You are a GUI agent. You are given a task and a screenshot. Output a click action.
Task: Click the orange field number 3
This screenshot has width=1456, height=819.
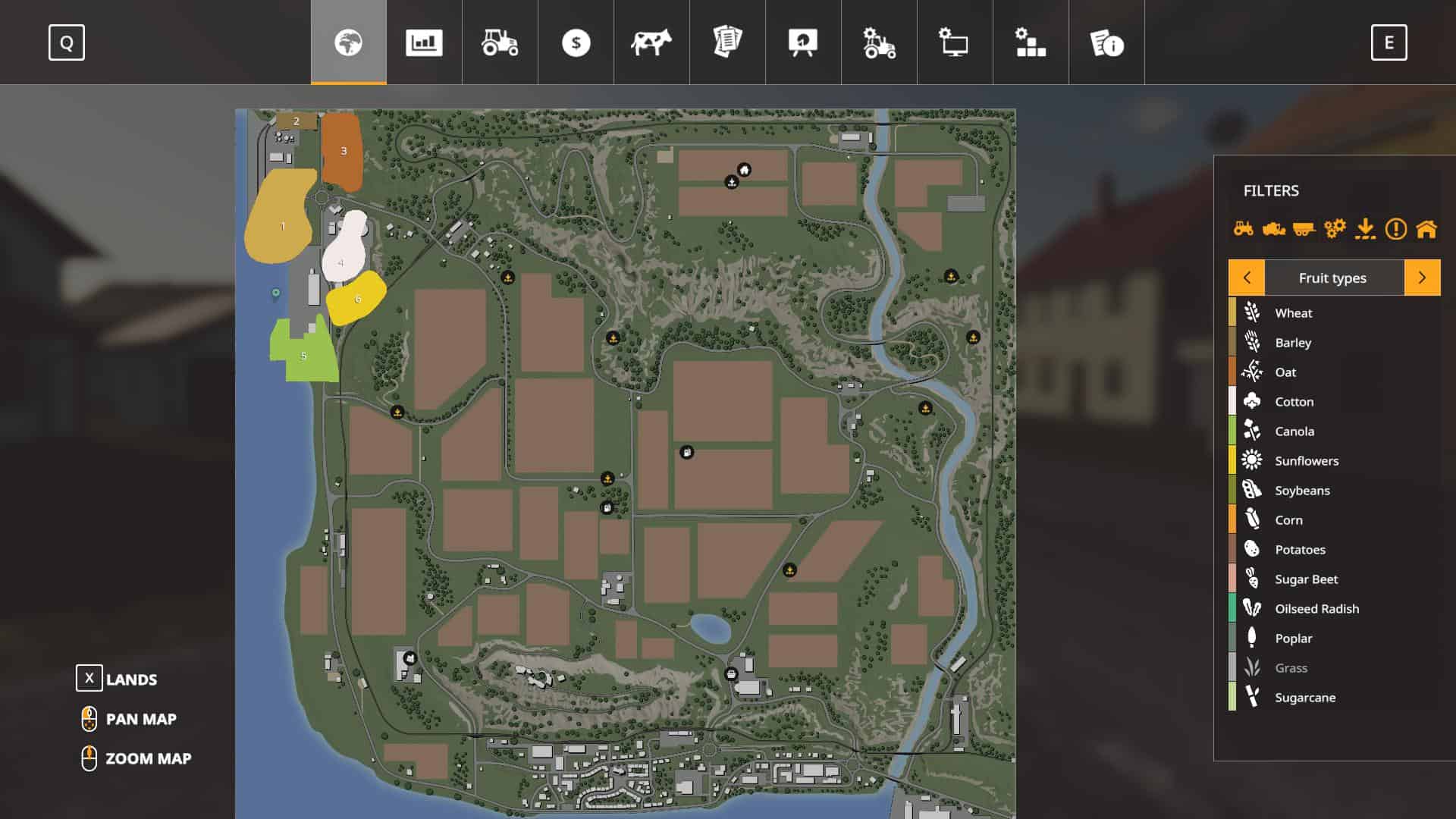(x=343, y=152)
